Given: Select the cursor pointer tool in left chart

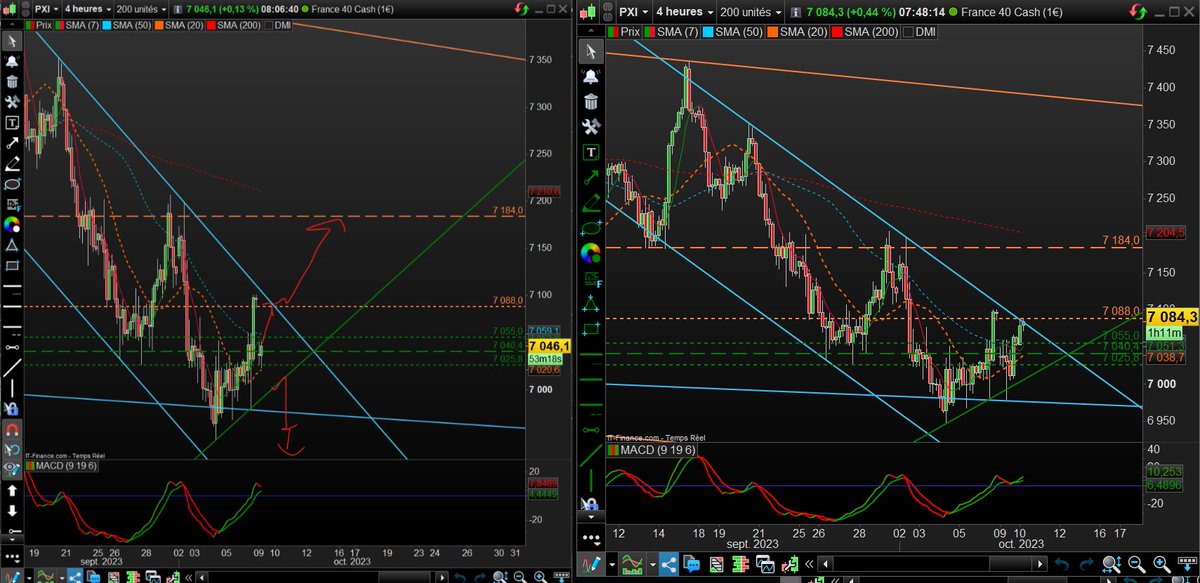Looking at the screenshot, I should click(12, 41).
